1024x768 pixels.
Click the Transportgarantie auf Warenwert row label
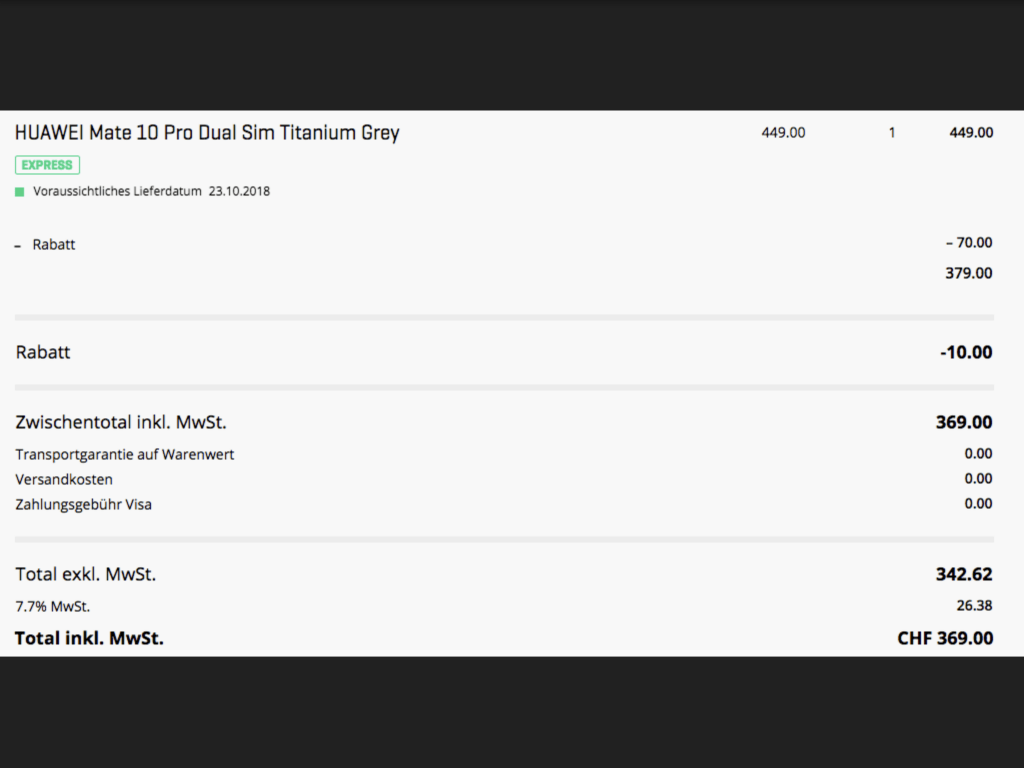tap(125, 454)
